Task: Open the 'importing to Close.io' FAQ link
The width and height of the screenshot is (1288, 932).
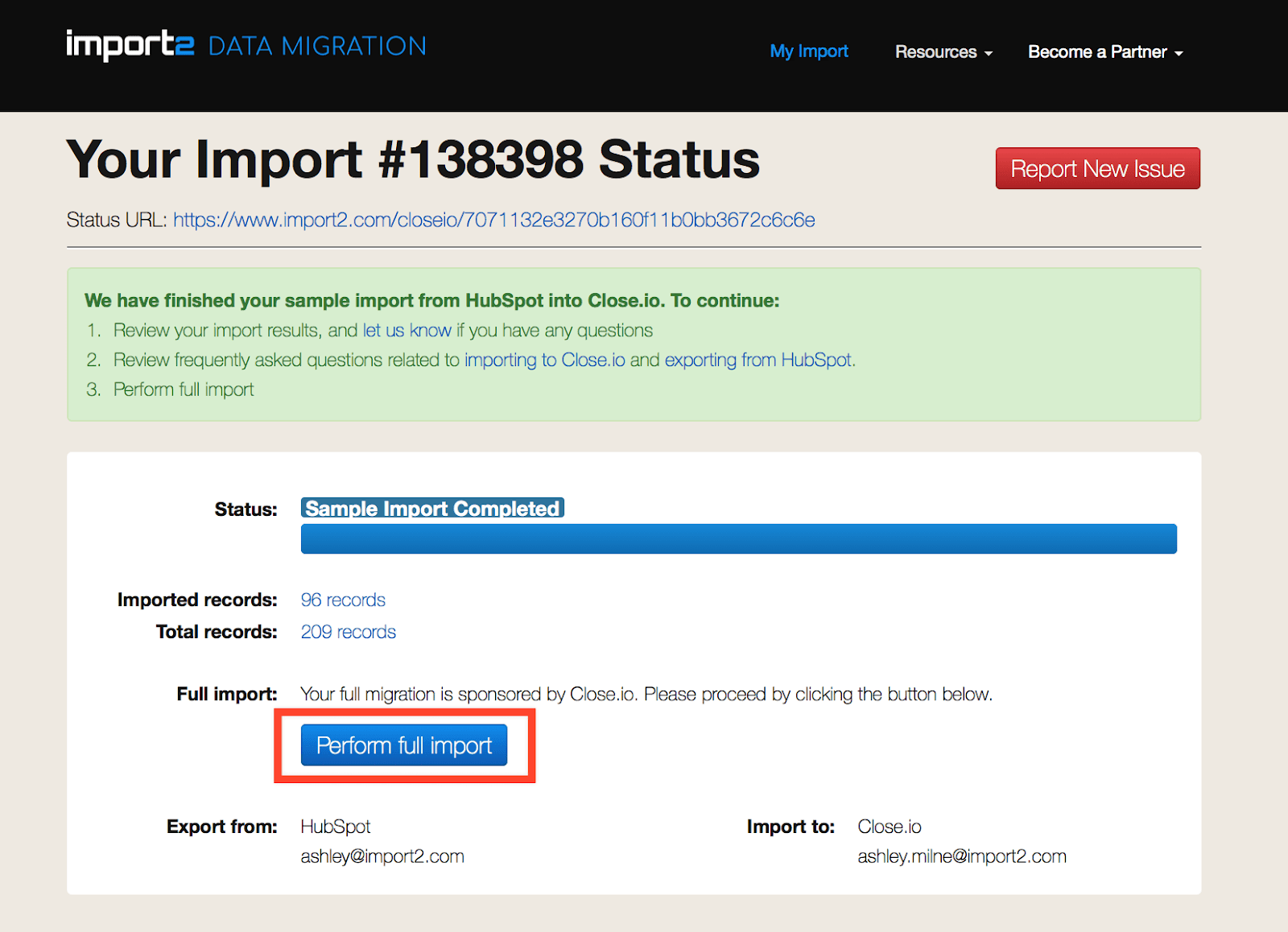Action: (545, 360)
